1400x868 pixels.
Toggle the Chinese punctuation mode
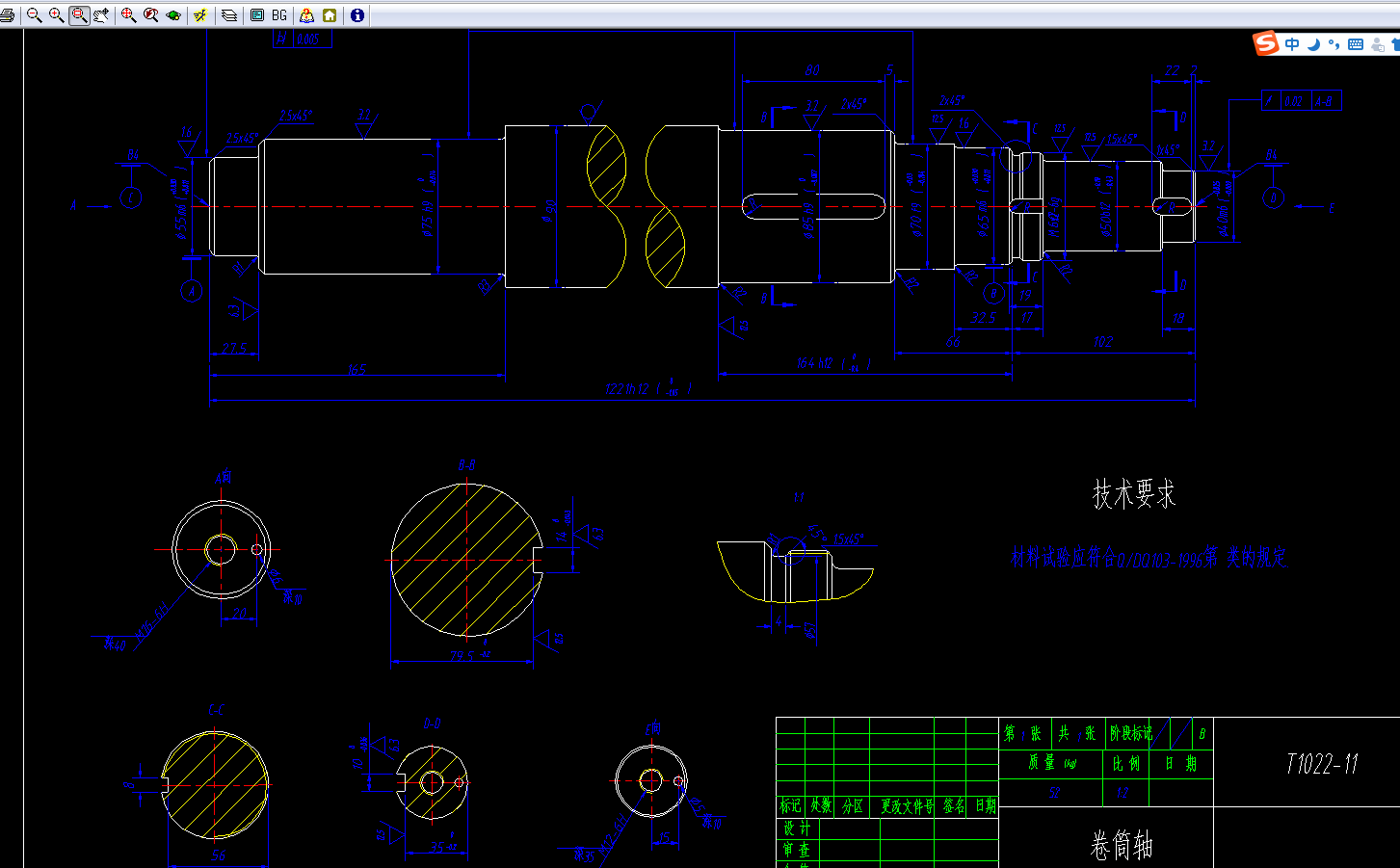pyautogui.click(x=1334, y=44)
